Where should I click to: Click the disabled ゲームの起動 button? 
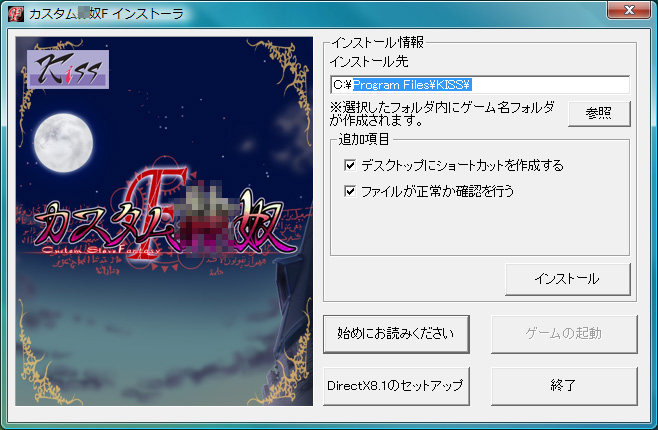(564, 334)
